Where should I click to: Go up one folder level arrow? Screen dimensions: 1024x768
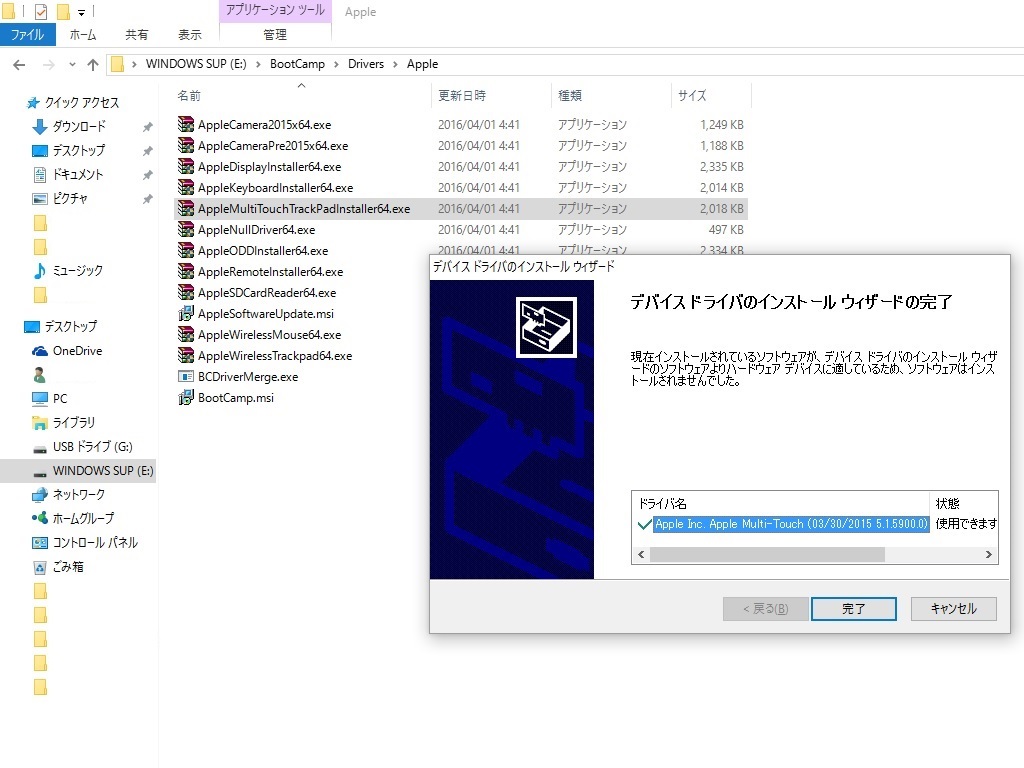pyautogui.click(x=93, y=65)
